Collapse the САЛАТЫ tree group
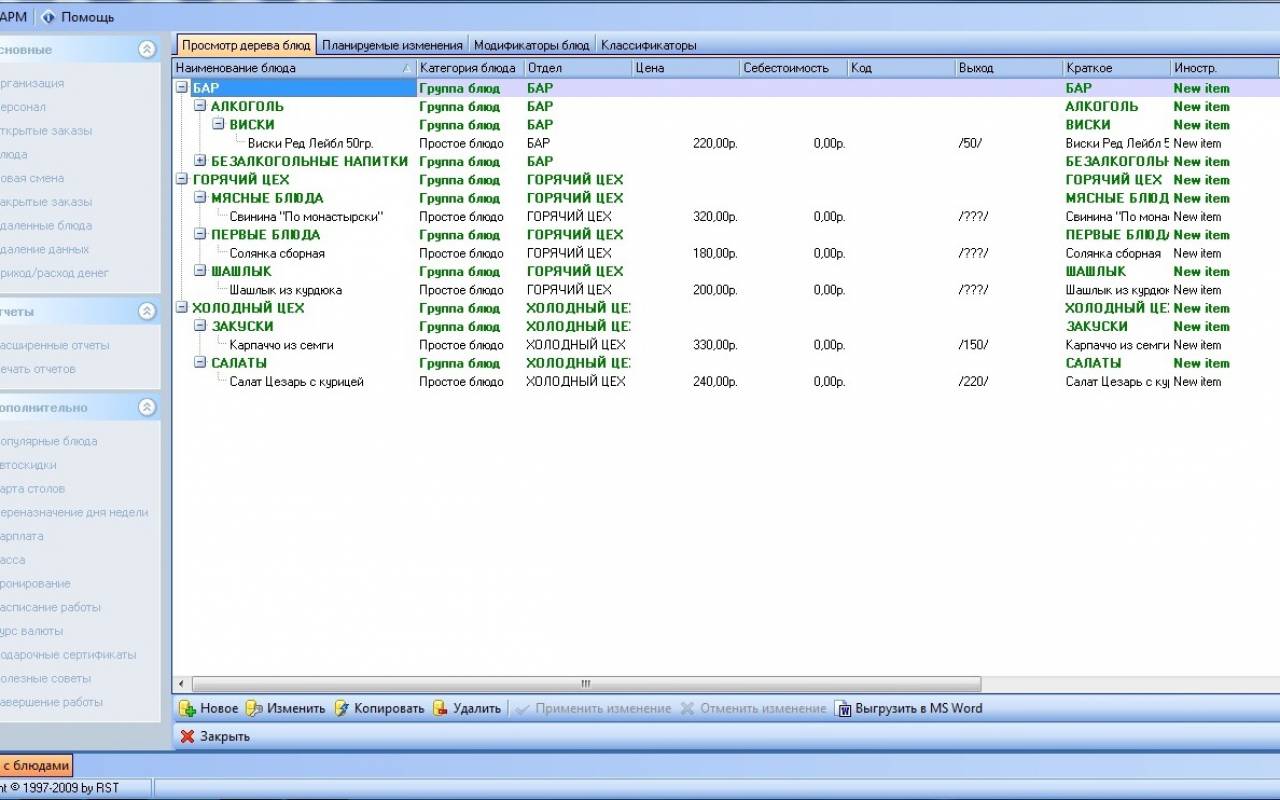1280x800 pixels. 200,363
